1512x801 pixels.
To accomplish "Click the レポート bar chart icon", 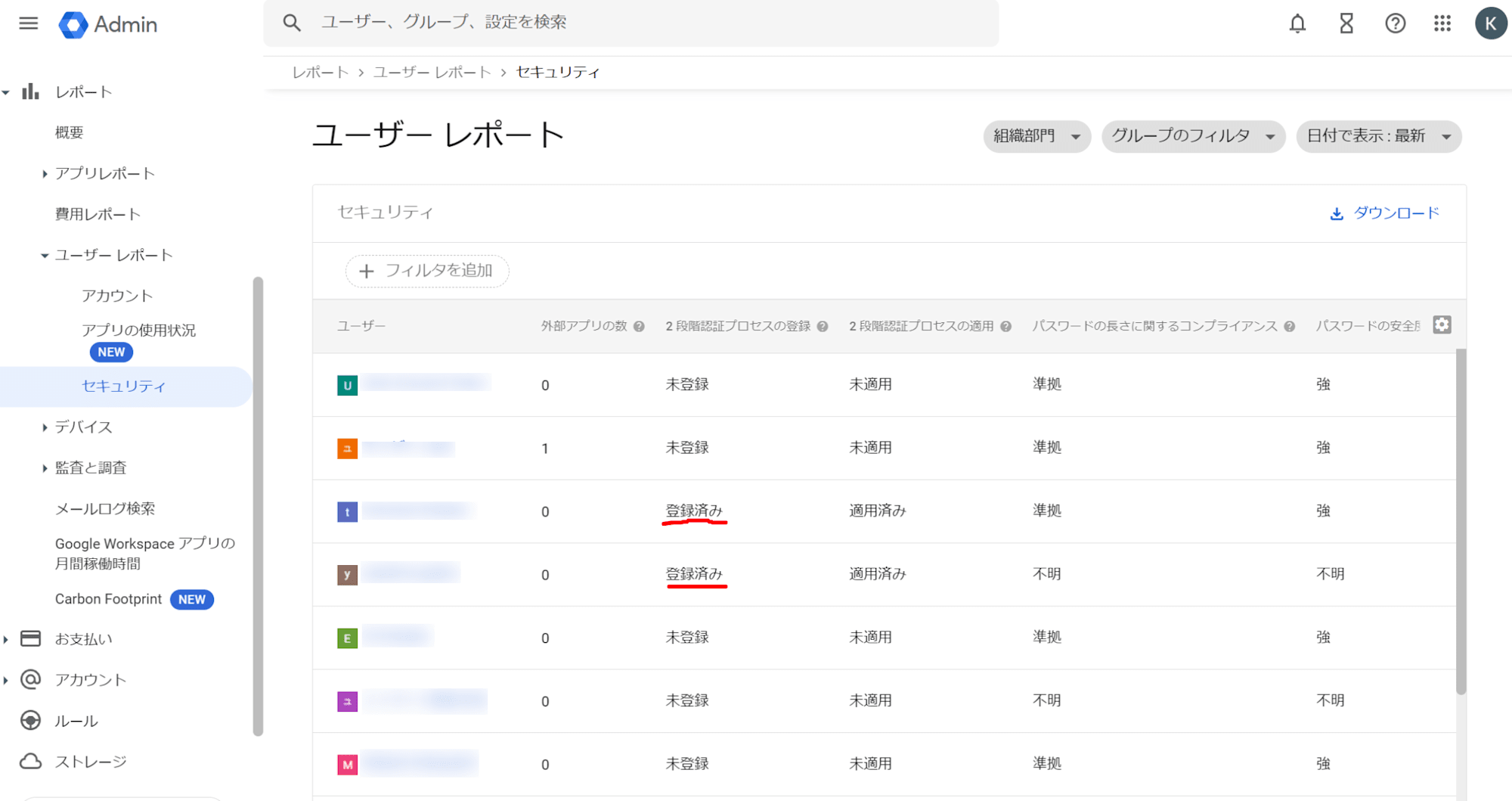I will click(x=30, y=92).
